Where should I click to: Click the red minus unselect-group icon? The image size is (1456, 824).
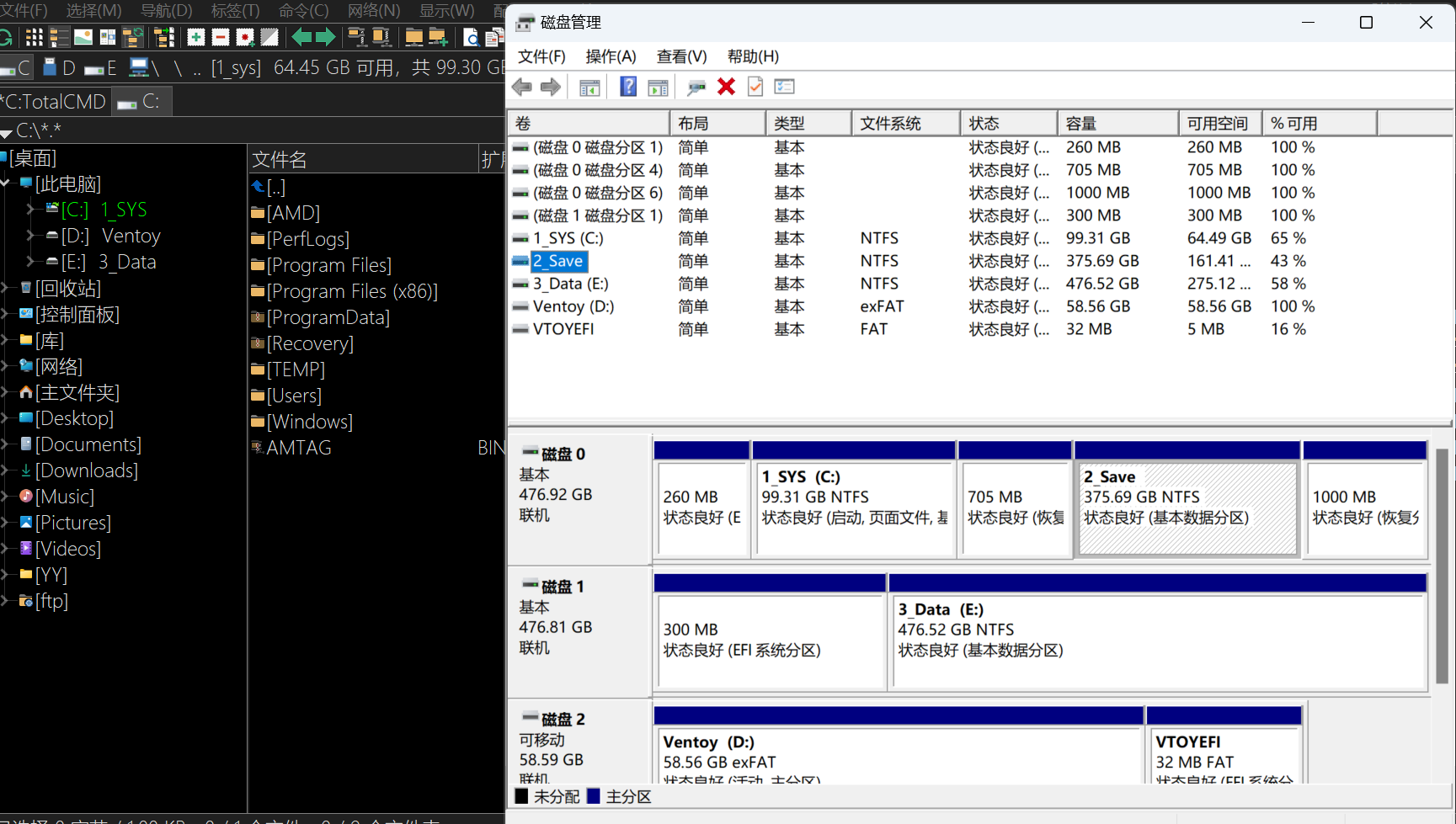coord(221,37)
